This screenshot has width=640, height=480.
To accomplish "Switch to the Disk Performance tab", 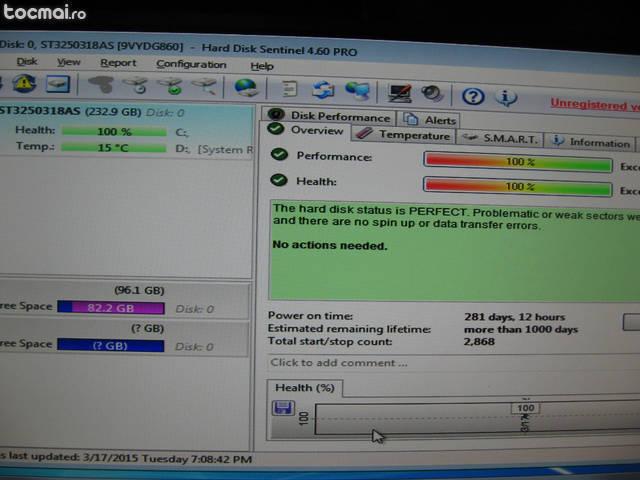I will (329, 116).
